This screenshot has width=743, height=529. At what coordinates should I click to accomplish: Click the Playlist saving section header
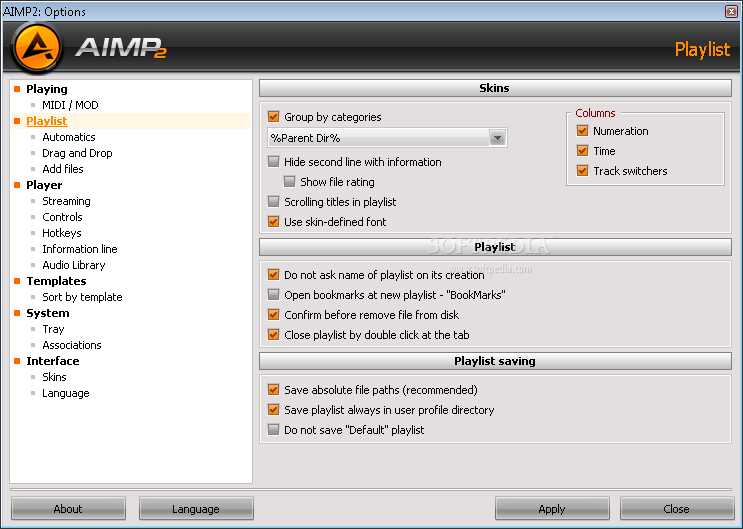495,361
